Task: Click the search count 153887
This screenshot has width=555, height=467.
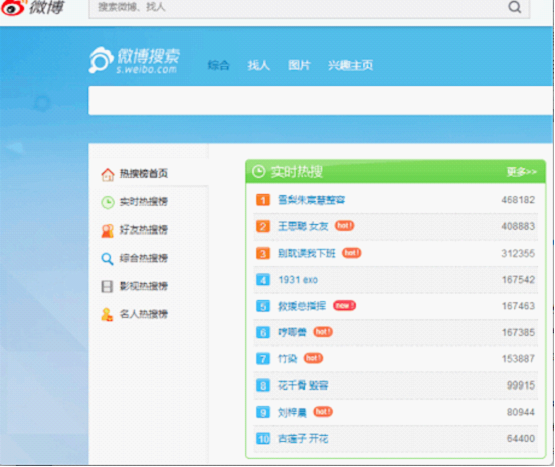Action: pyautogui.click(x=518, y=359)
